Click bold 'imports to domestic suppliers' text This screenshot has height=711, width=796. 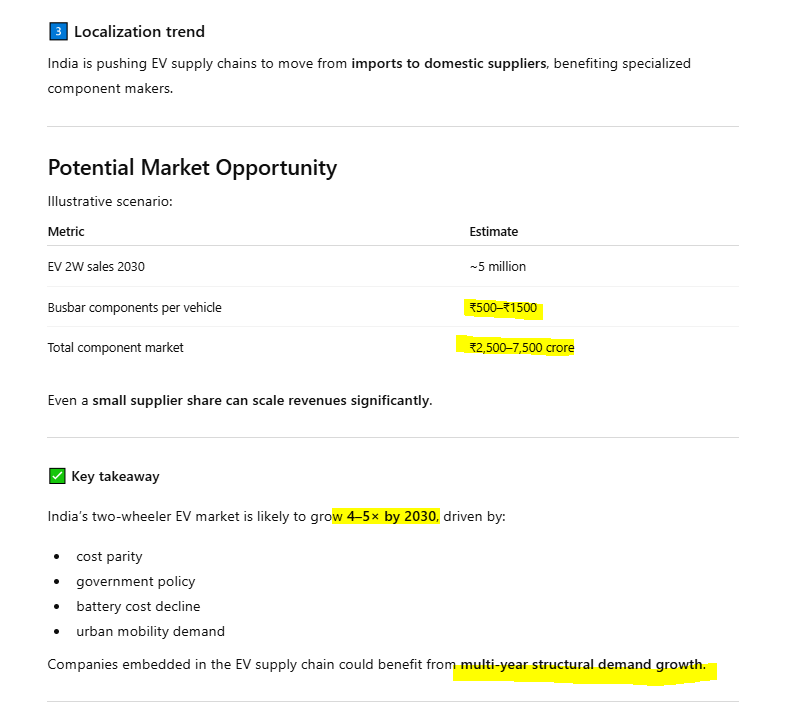(x=448, y=63)
